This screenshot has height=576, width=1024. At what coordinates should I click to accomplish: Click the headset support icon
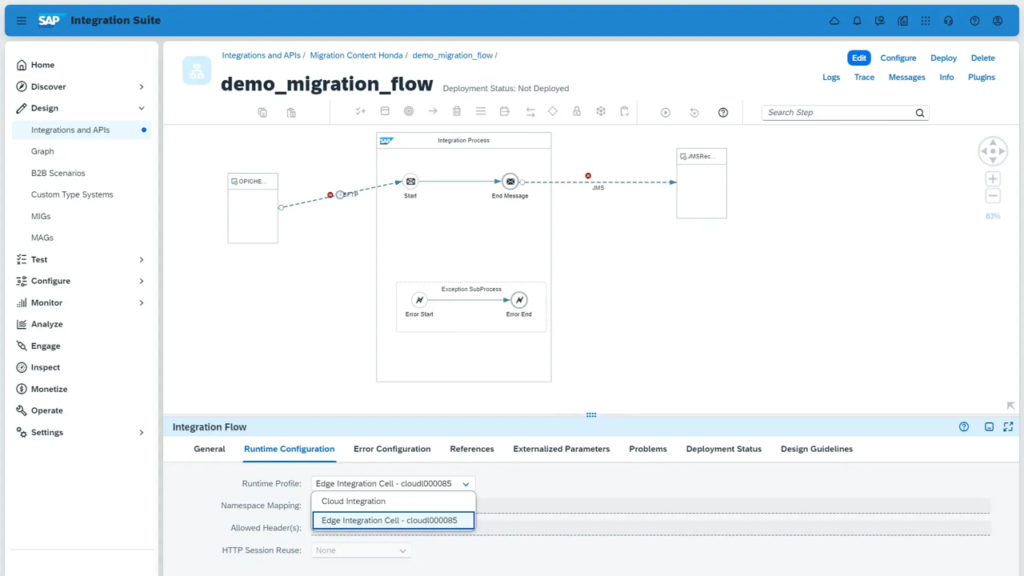(948, 21)
